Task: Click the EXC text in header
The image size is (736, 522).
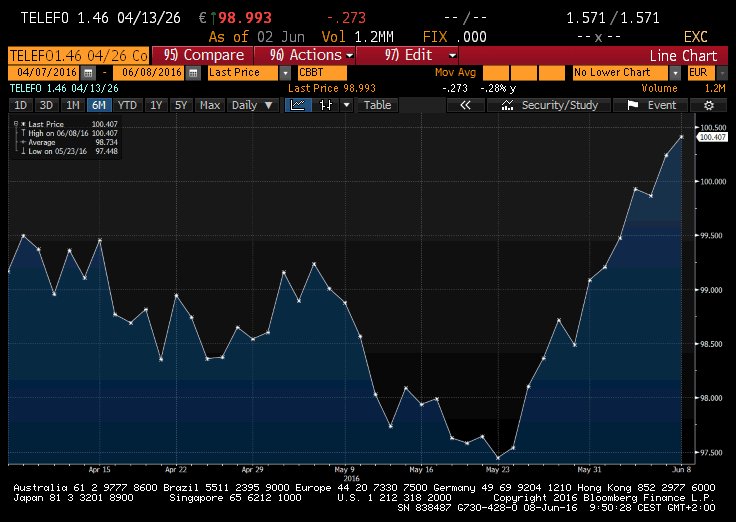Action: tap(695, 37)
